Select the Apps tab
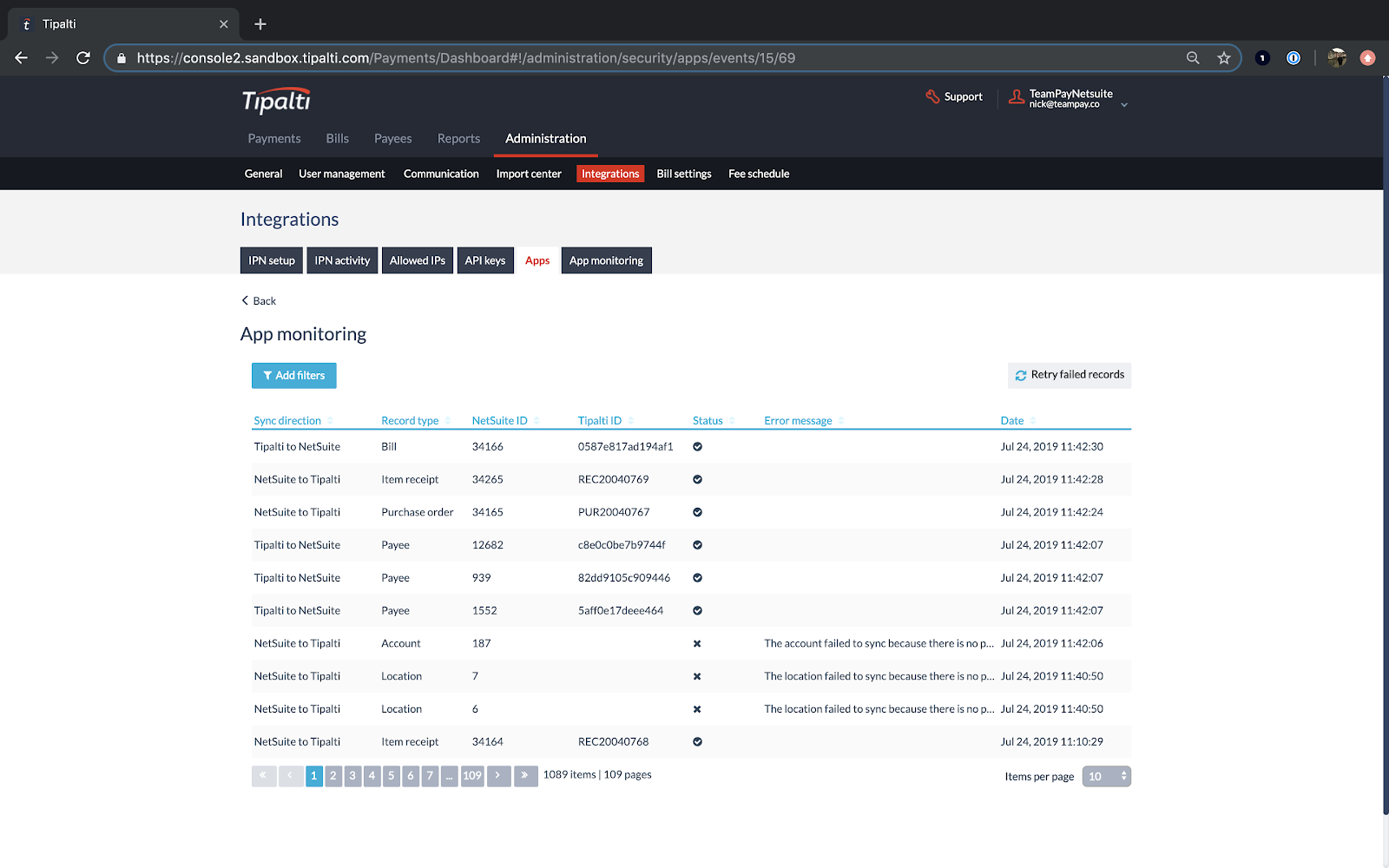This screenshot has width=1389, height=868. [x=537, y=260]
